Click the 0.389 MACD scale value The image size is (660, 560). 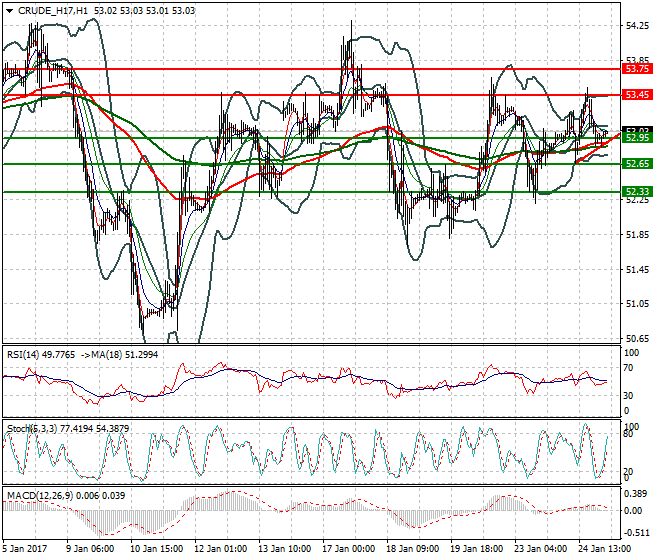click(x=635, y=494)
